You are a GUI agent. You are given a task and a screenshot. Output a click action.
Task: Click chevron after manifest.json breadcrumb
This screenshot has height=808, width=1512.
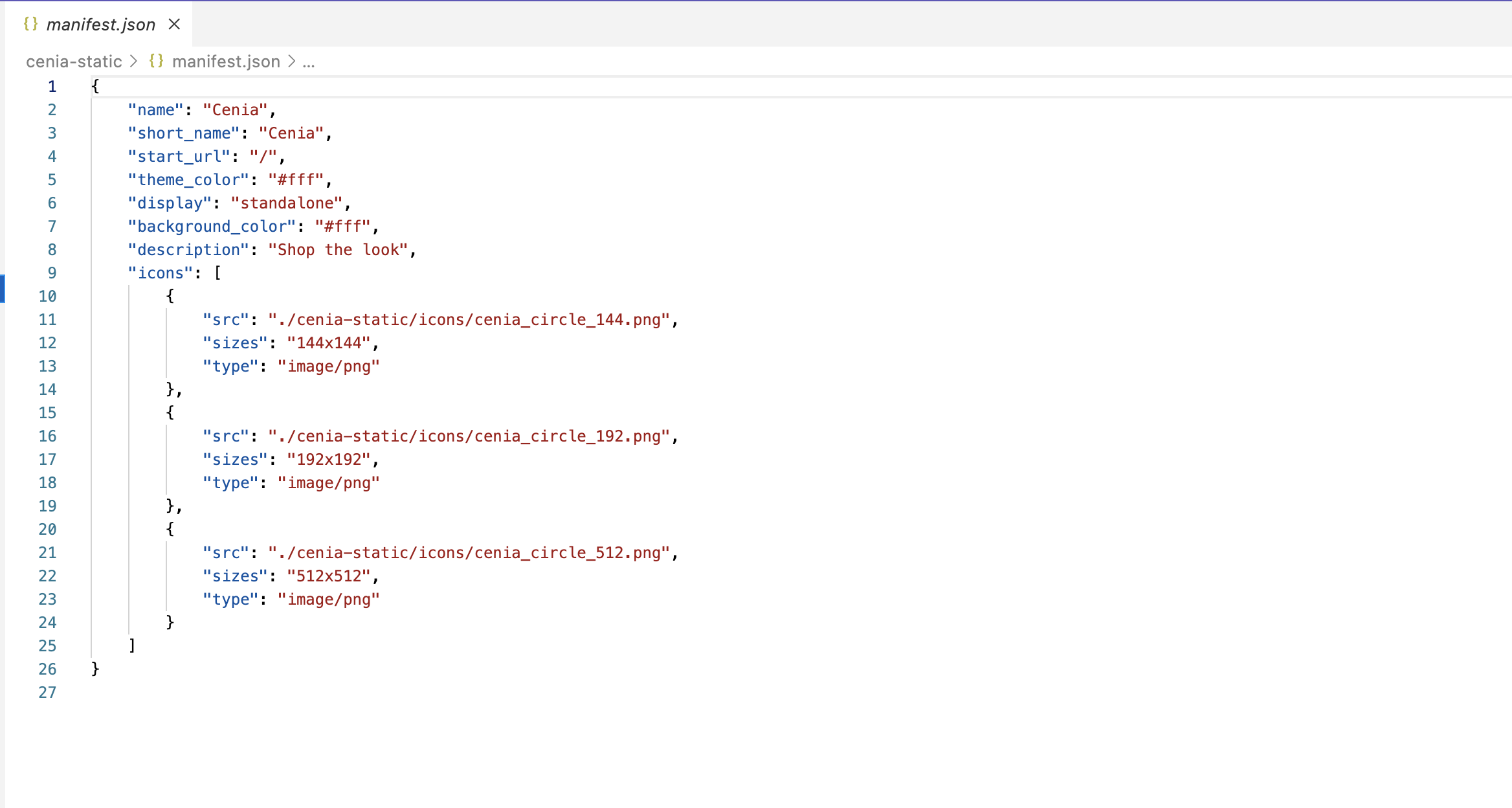point(291,62)
